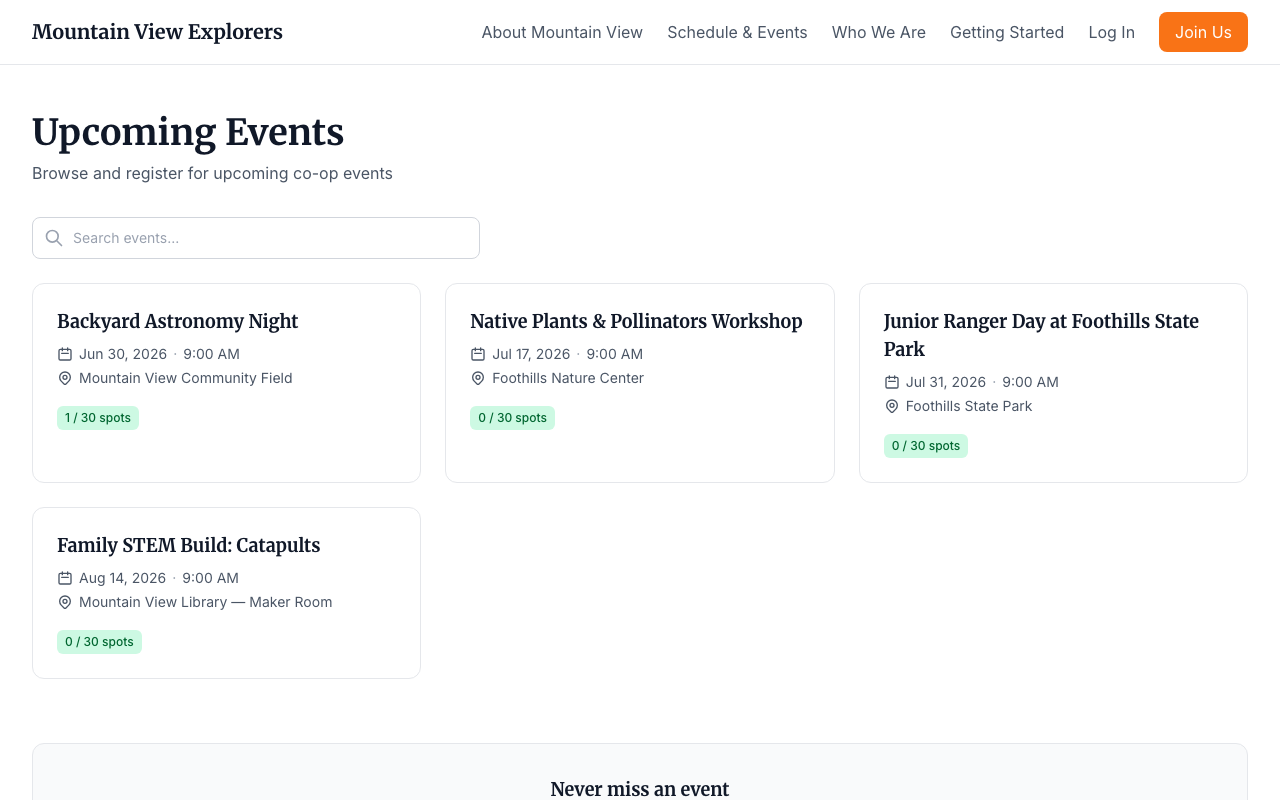Focus the Search events input field

point(256,238)
